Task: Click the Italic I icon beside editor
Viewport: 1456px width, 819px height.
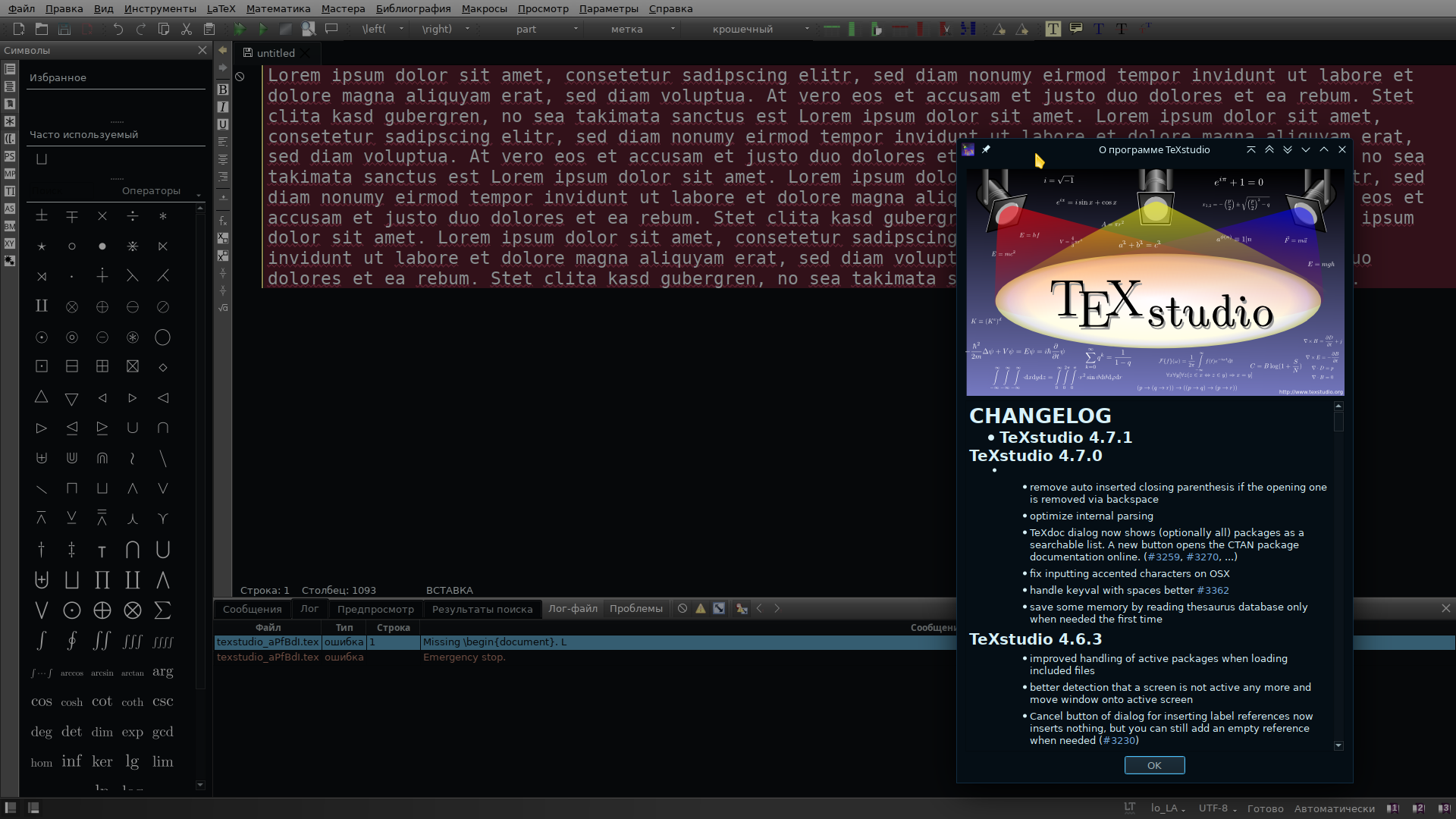Action: tap(223, 107)
